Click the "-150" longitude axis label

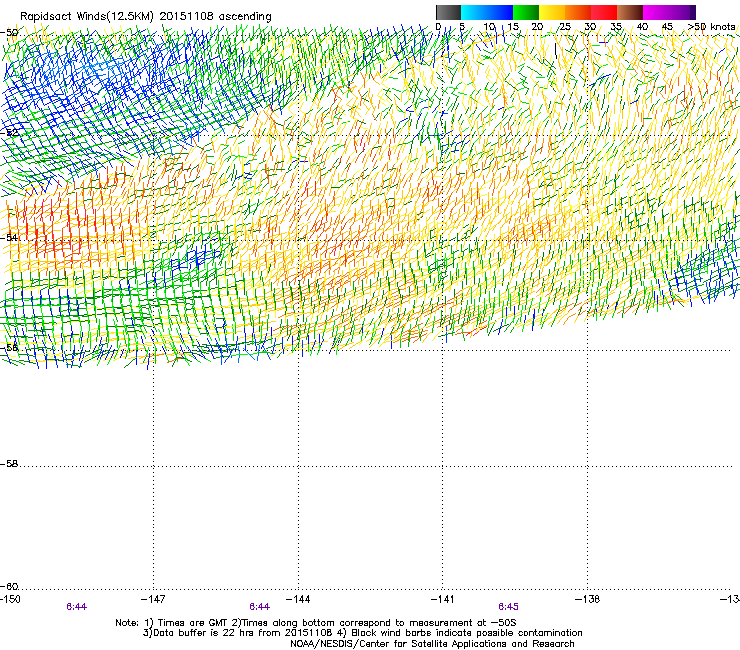10,599
